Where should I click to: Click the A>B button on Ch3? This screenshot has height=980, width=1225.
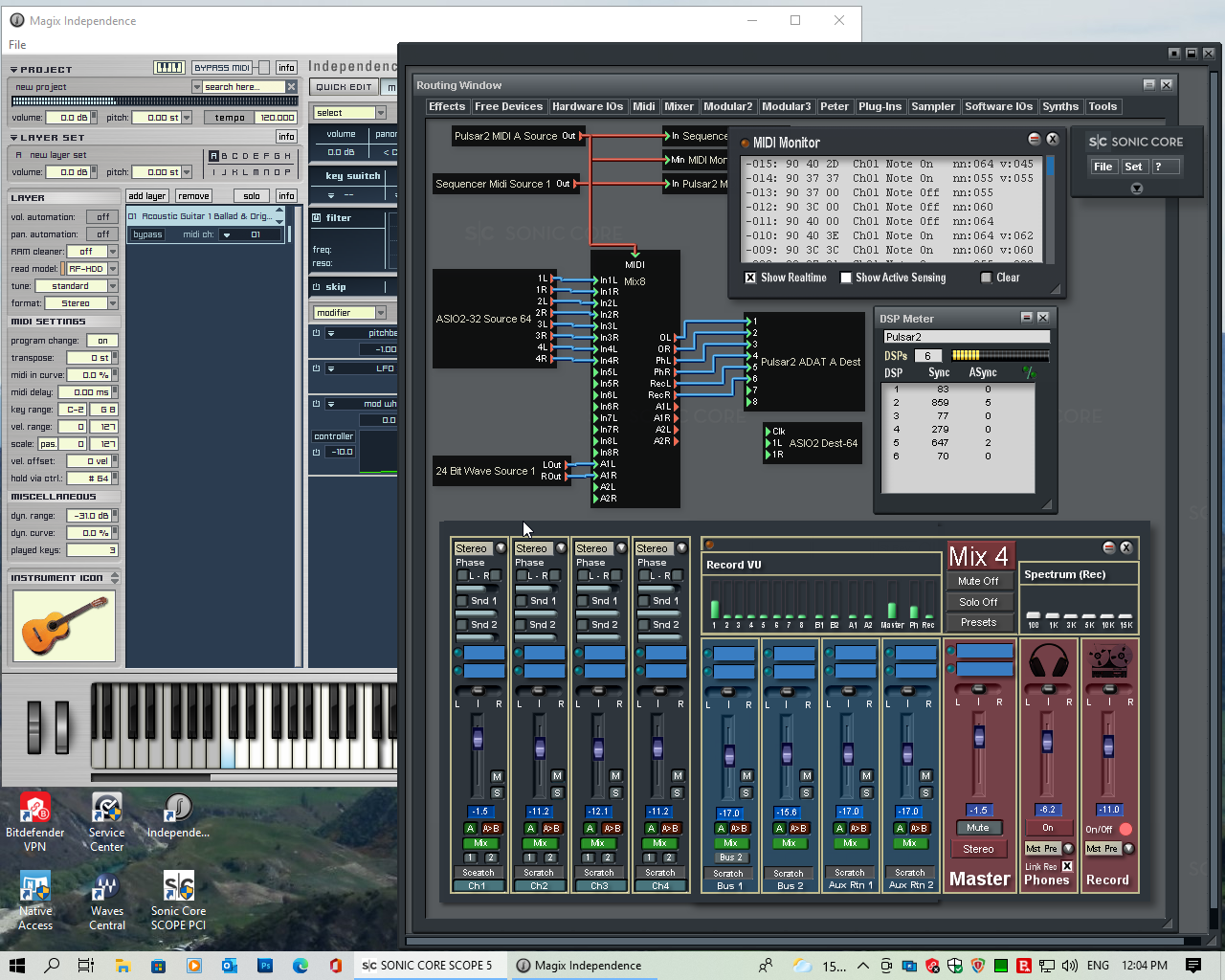click(612, 829)
